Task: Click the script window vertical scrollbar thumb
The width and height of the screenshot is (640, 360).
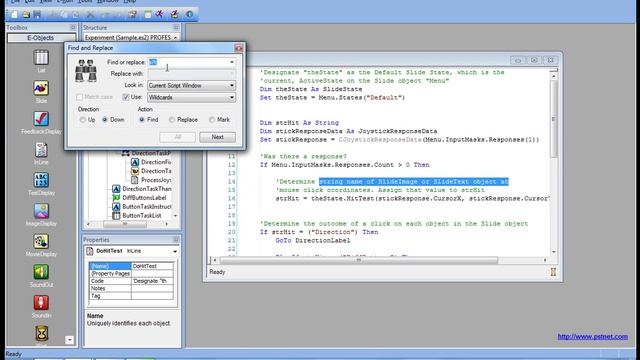Action: [x=553, y=119]
